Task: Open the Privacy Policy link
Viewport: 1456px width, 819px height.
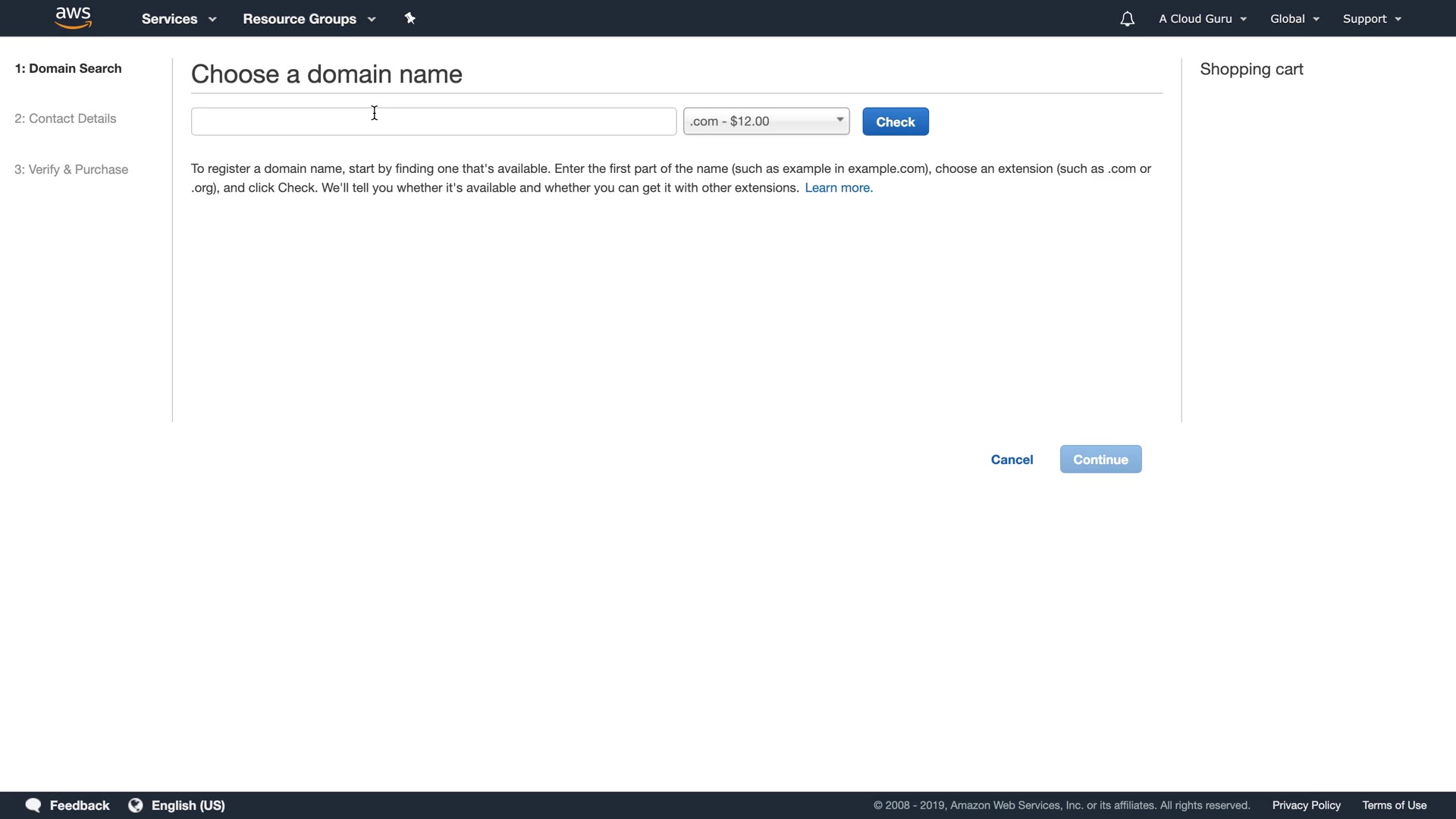Action: pos(1306,805)
